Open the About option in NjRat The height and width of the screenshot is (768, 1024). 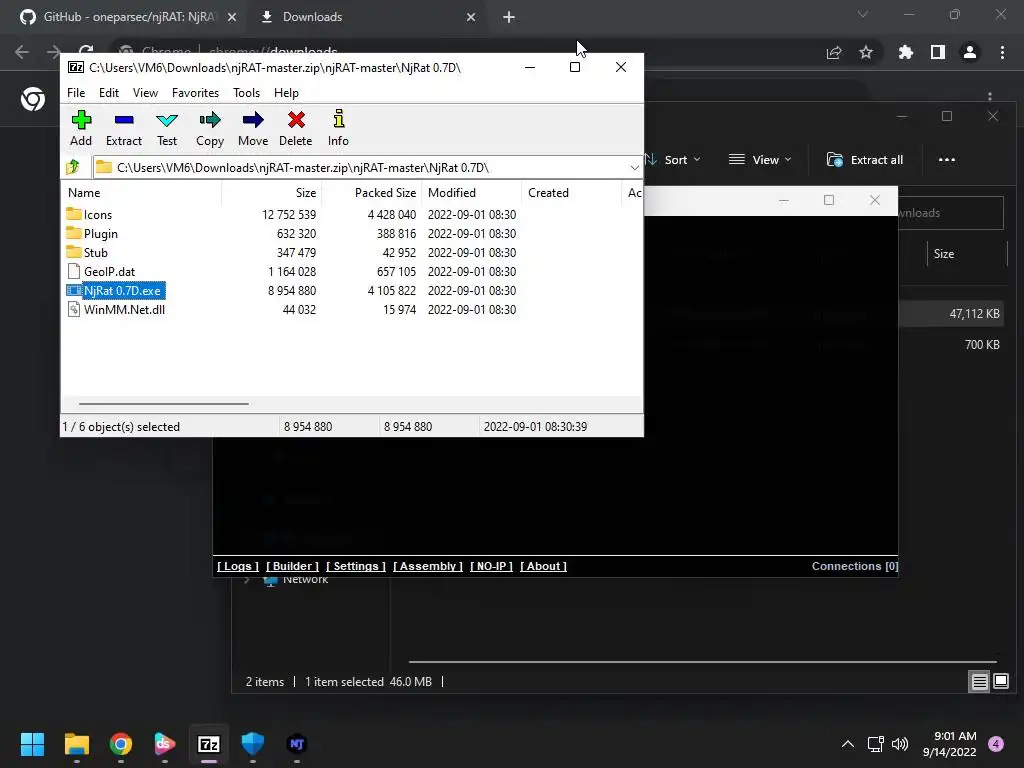[543, 566]
